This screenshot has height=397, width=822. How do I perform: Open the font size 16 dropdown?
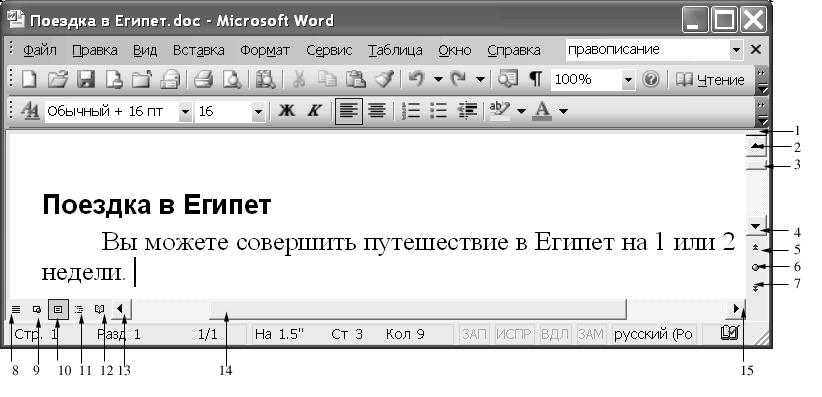tap(257, 111)
